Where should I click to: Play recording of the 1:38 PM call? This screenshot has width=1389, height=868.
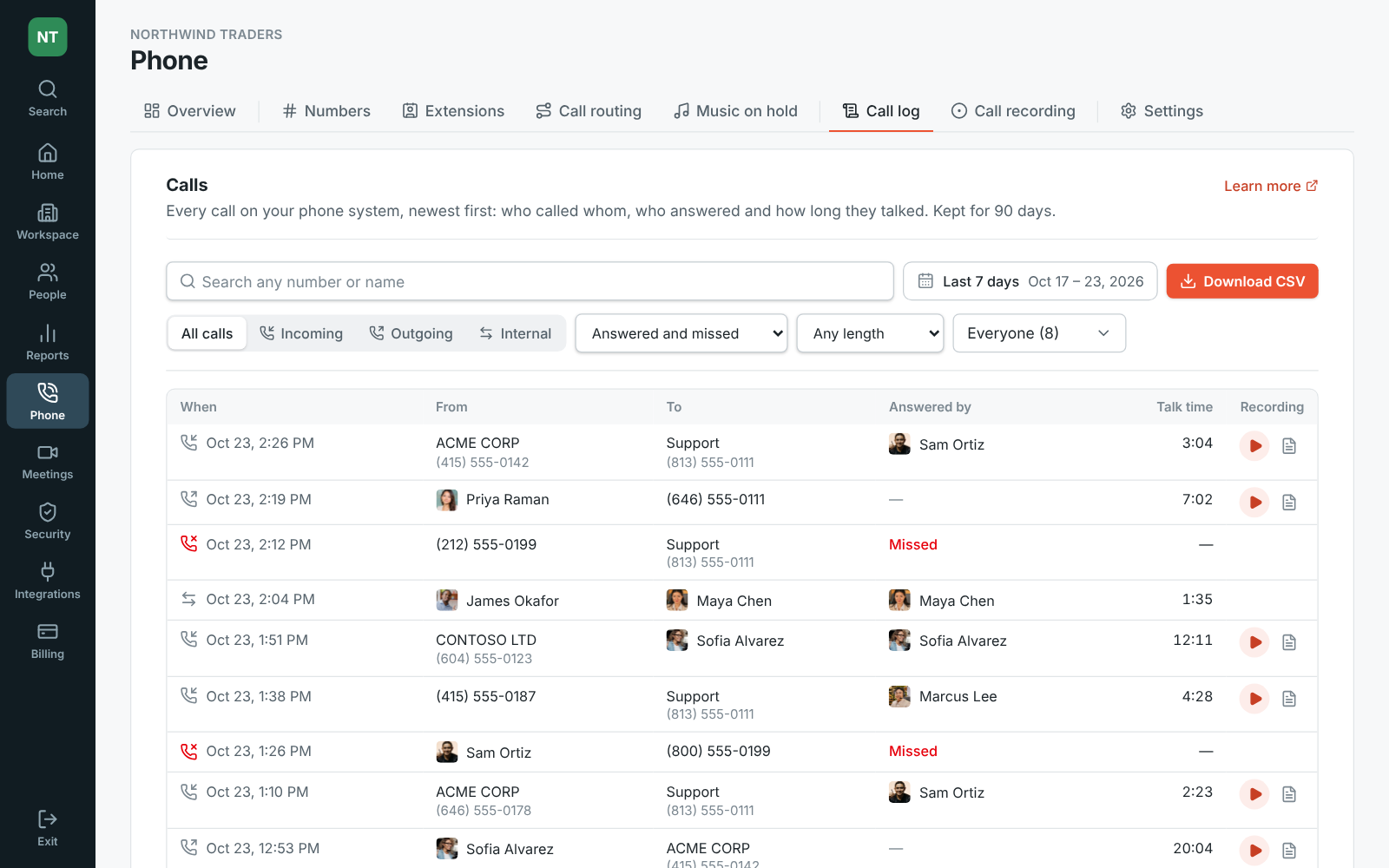point(1254,699)
